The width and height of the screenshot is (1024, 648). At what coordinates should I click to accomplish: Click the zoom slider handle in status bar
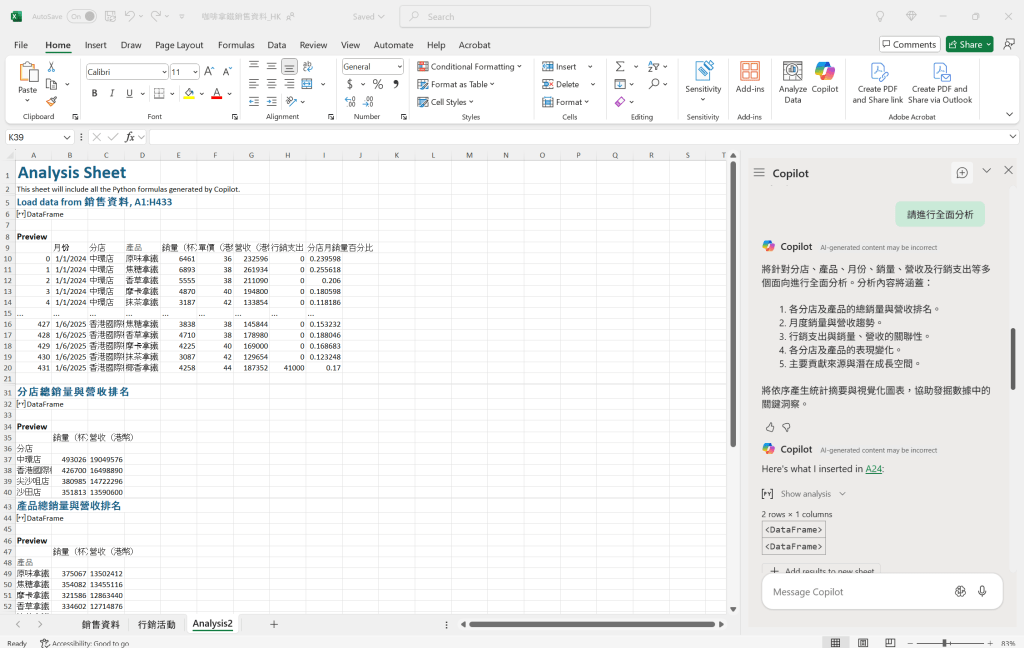tap(944, 643)
